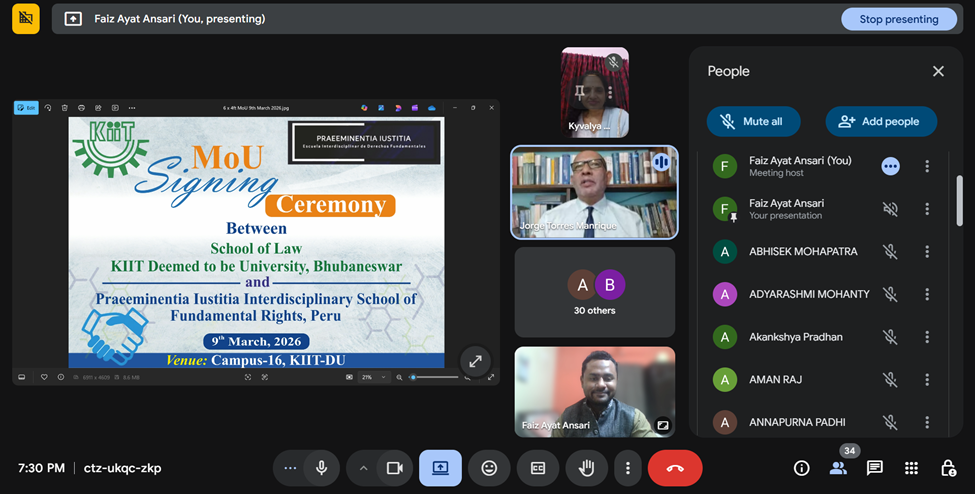Open the 21% zoom level dropdown
Screen dimensions: 975x494
click(374, 377)
